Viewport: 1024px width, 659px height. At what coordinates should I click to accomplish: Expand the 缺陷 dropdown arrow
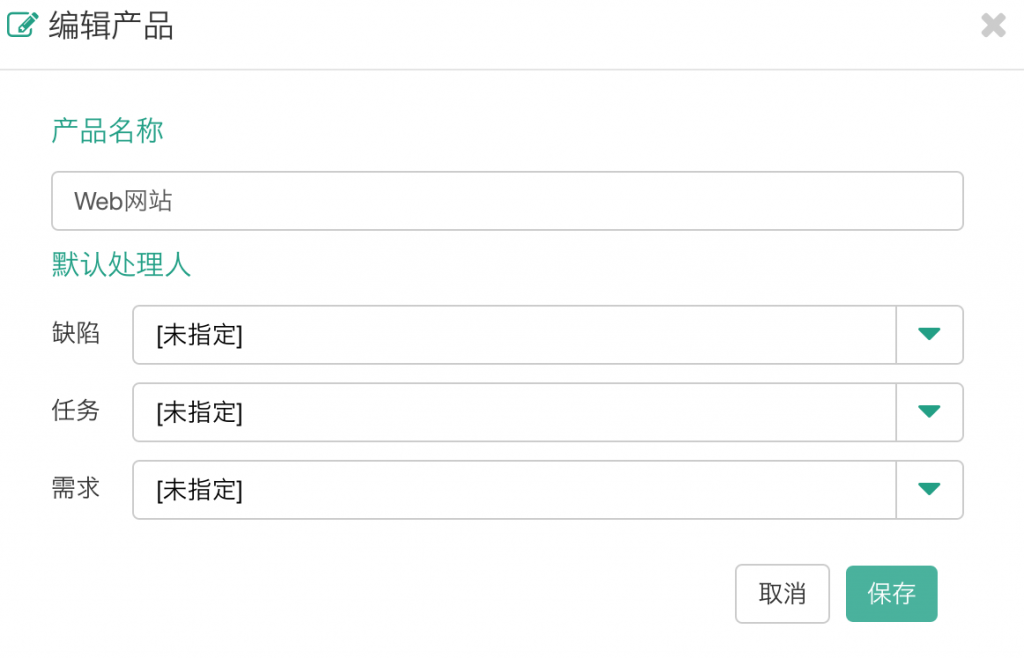pyautogui.click(x=929, y=335)
